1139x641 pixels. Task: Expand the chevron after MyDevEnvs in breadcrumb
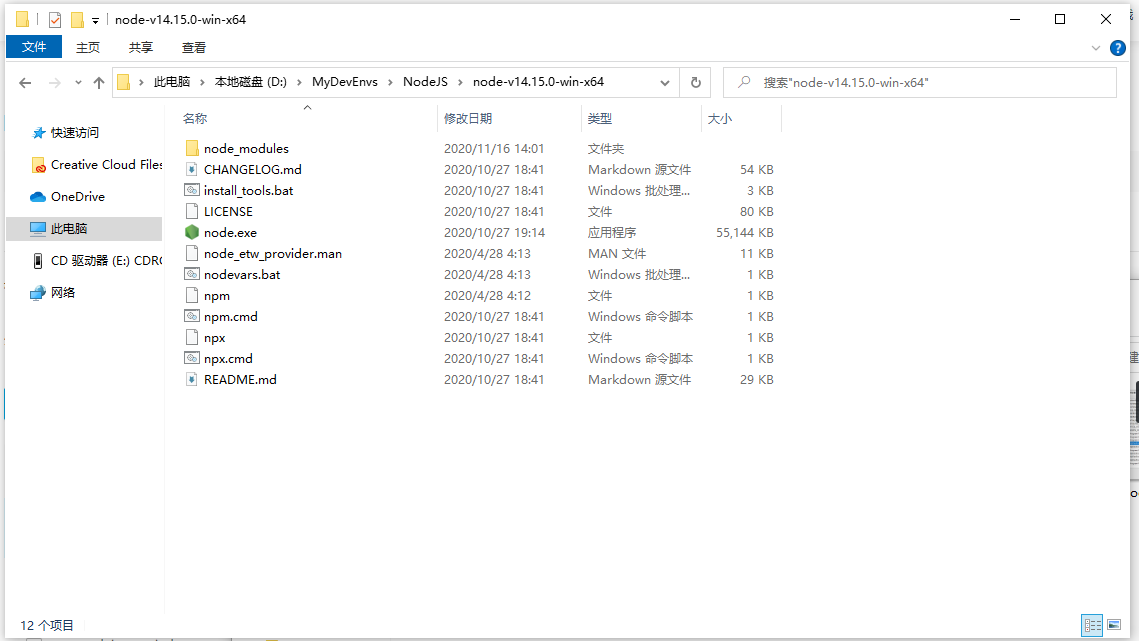coord(390,82)
